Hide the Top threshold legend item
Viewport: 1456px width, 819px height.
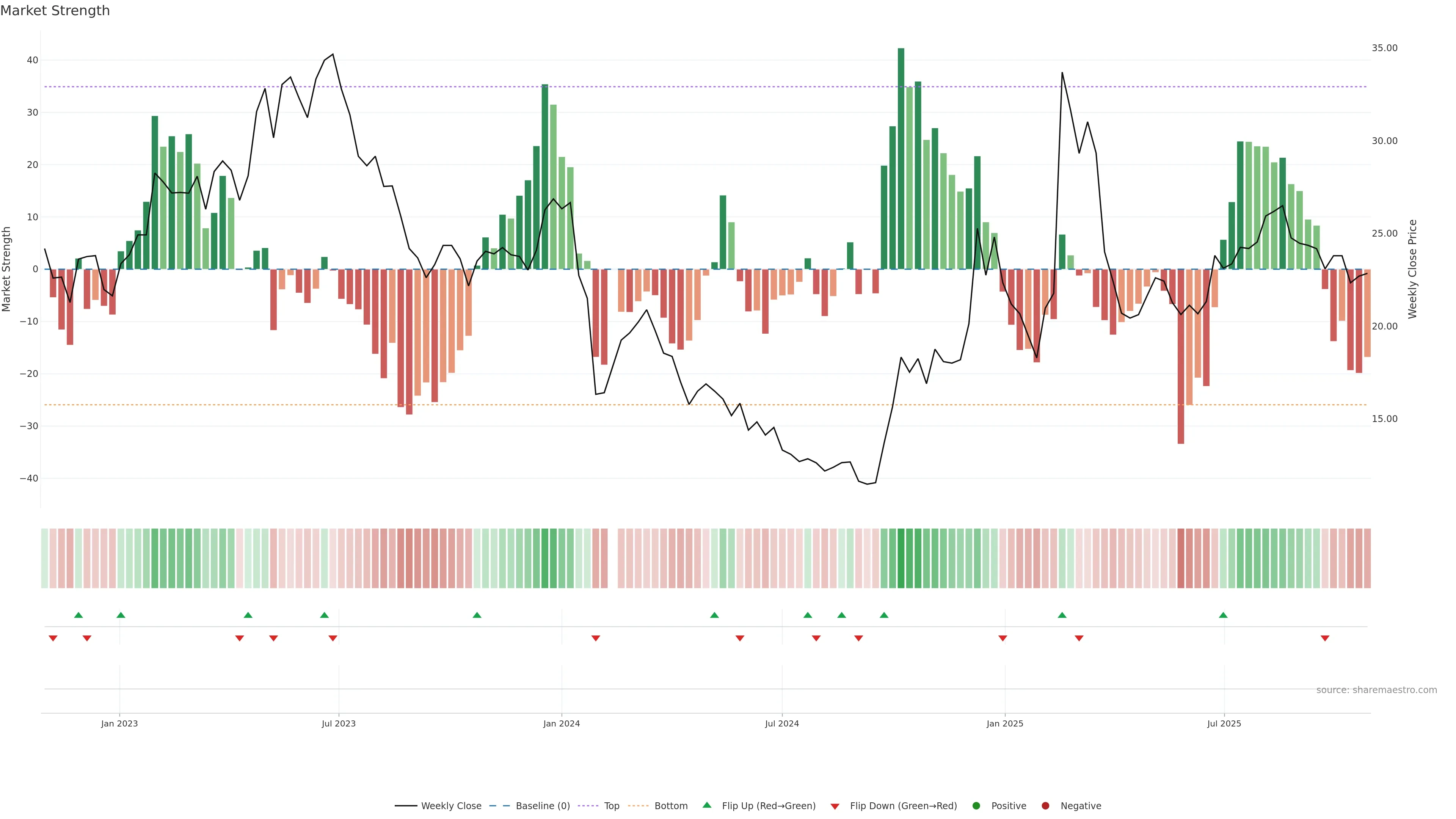point(611,805)
